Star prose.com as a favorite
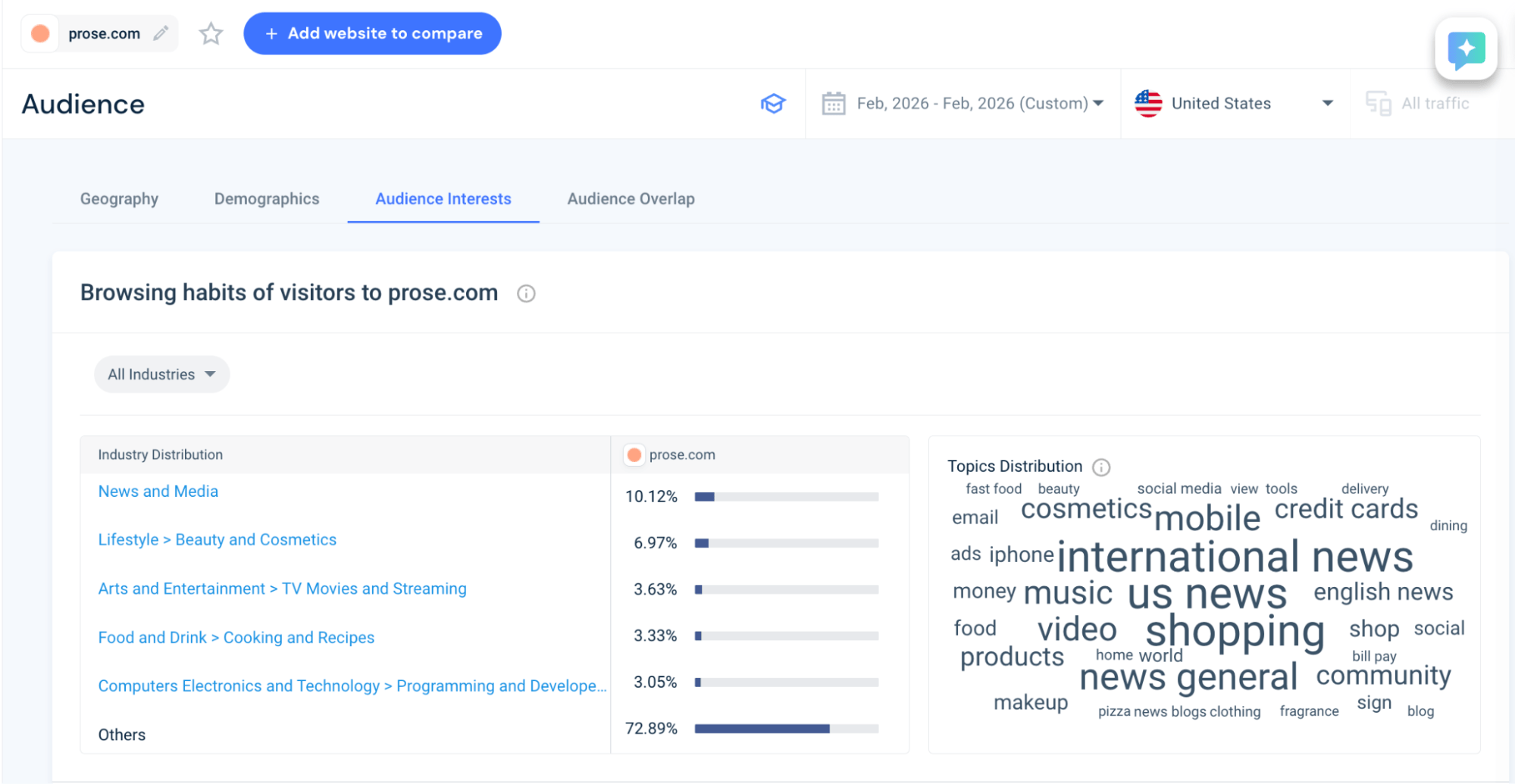This screenshot has height=784, width=1515. (211, 33)
